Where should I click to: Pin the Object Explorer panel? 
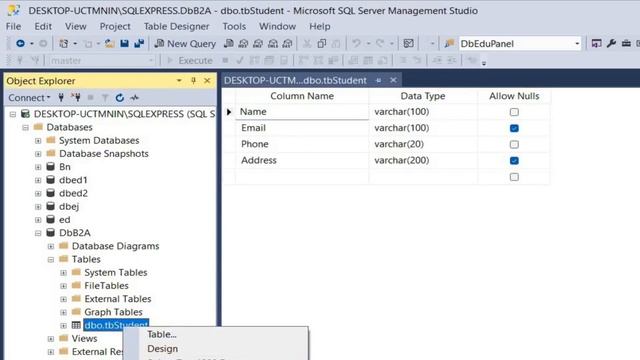pyautogui.click(x=193, y=81)
